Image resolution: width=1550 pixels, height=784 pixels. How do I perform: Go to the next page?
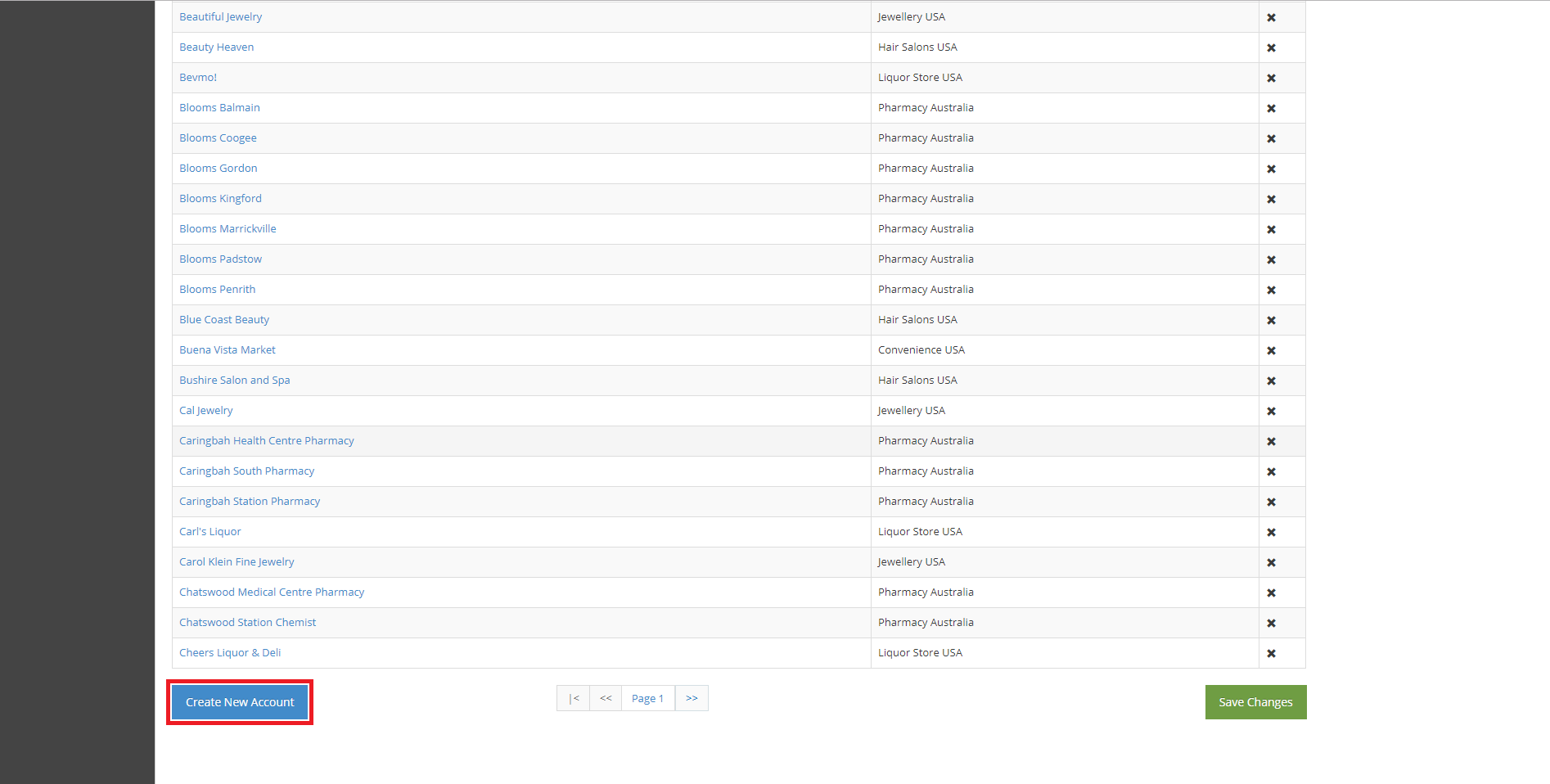pyautogui.click(x=692, y=698)
